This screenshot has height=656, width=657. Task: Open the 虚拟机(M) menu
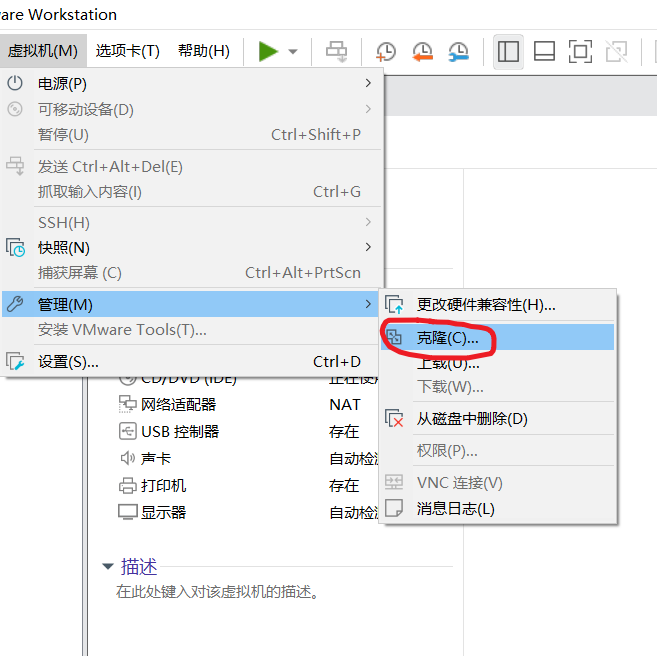tap(43, 51)
